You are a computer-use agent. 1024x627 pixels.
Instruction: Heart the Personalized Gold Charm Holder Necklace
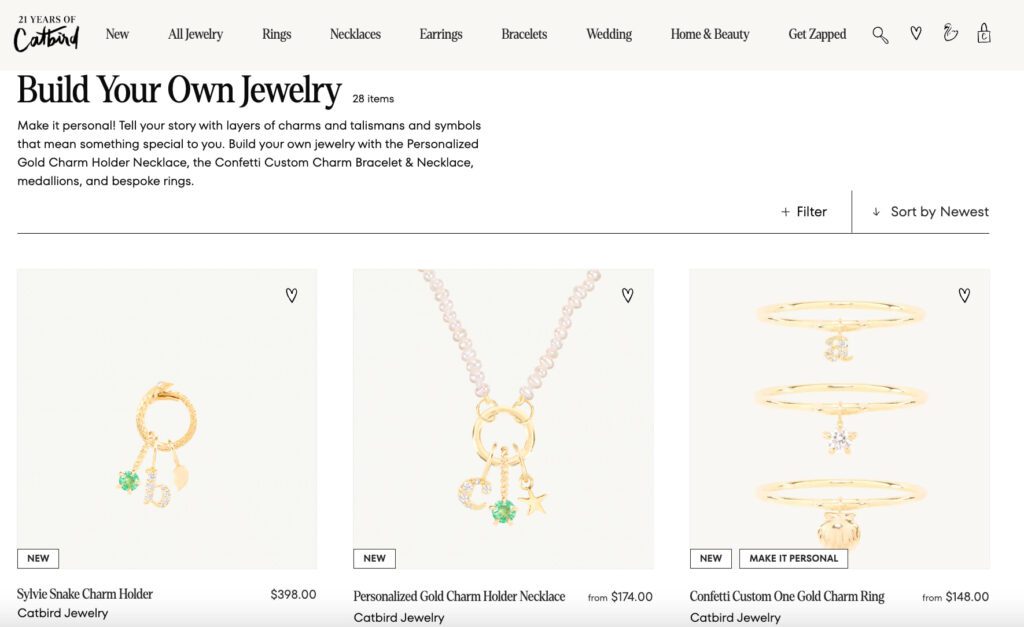click(x=628, y=295)
